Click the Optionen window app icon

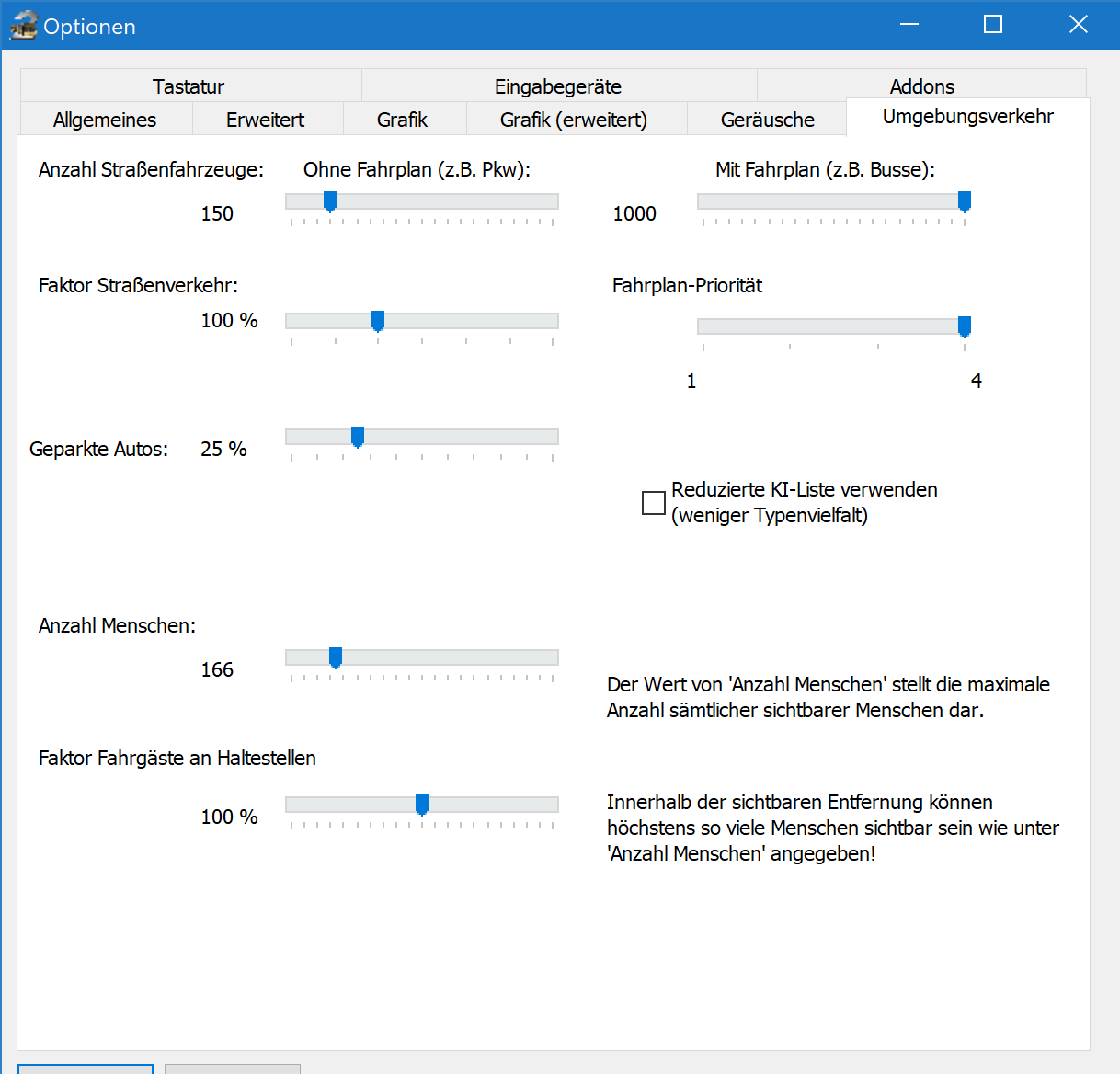click(23, 26)
